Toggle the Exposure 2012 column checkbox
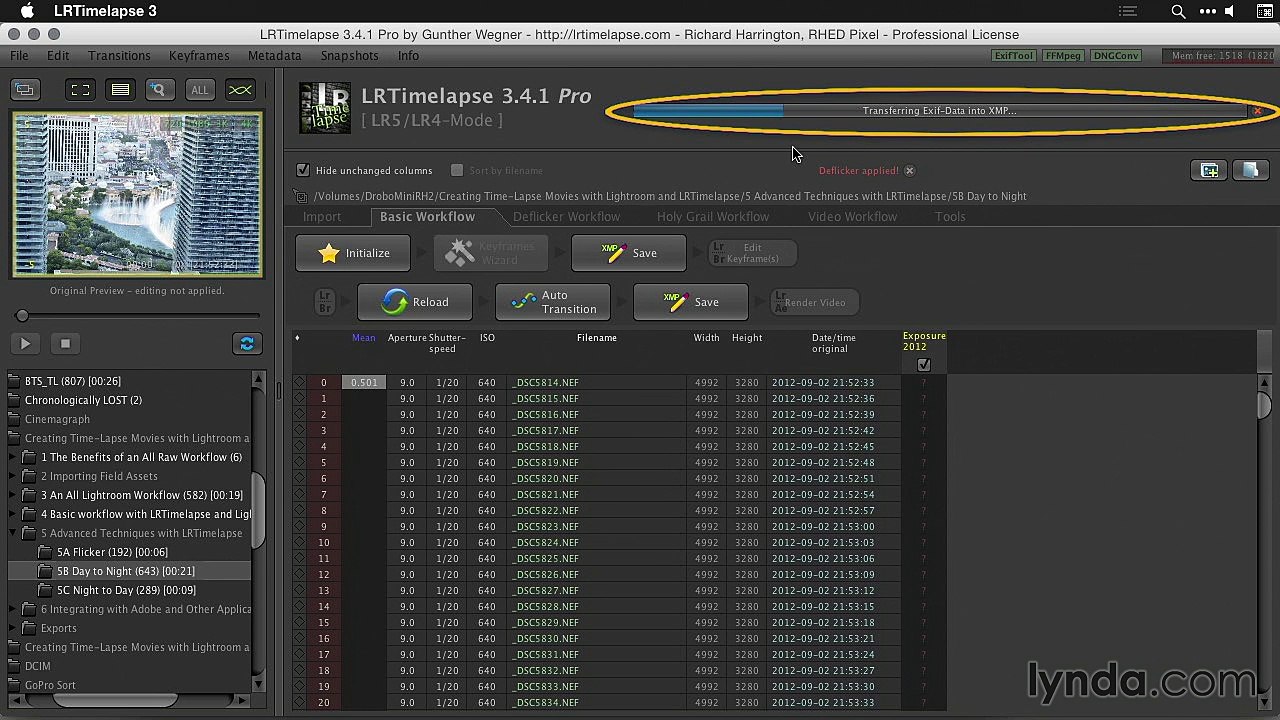1280x720 pixels. click(x=924, y=365)
